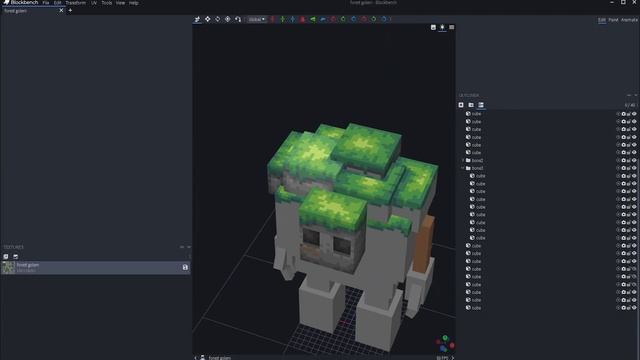Screen dimensions: 640x360
Task: Click the right arrow in bottom status bar
Action: [453, 358]
